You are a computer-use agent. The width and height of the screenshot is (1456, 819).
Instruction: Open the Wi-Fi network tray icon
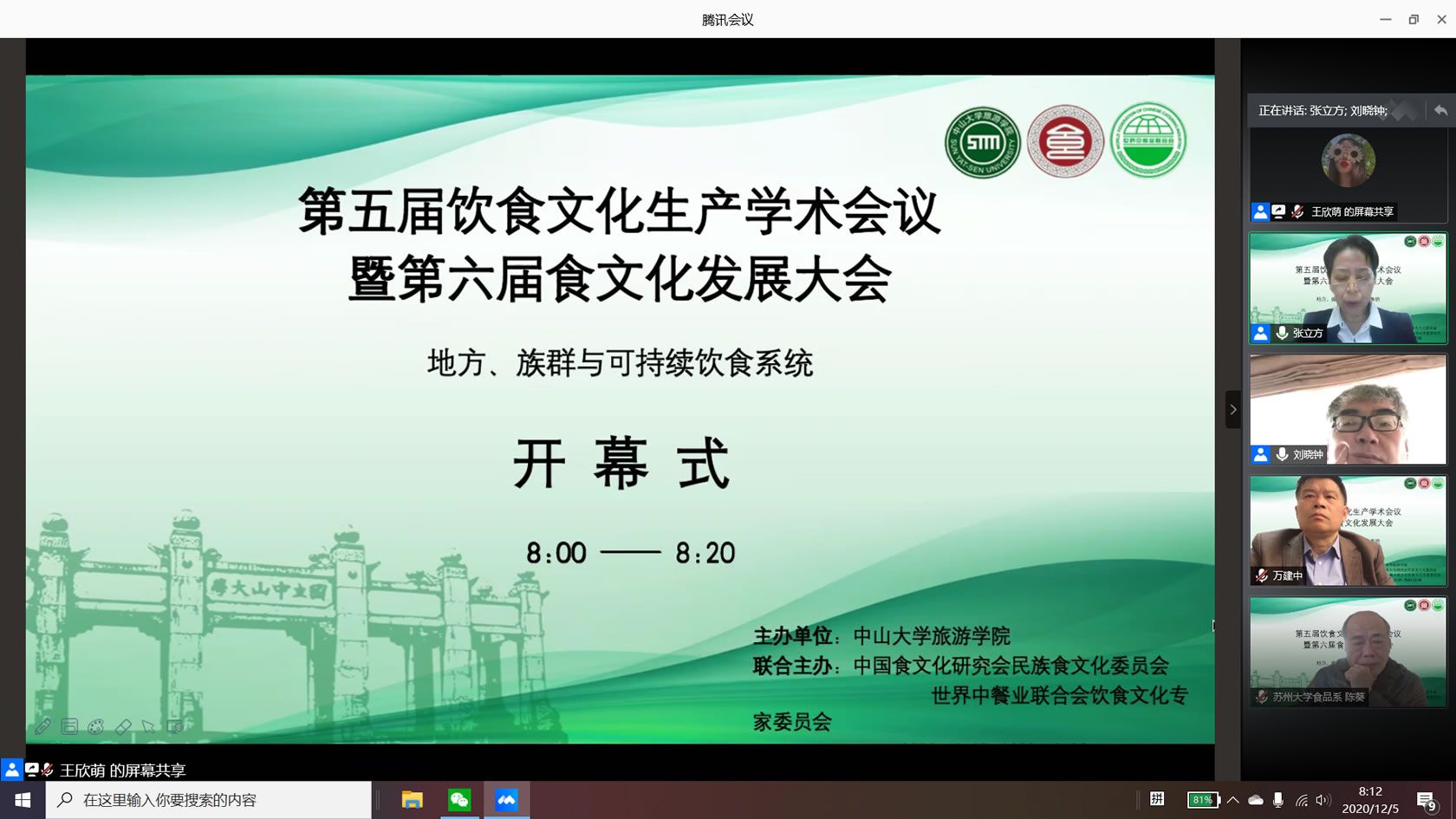click(x=1301, y=800)
